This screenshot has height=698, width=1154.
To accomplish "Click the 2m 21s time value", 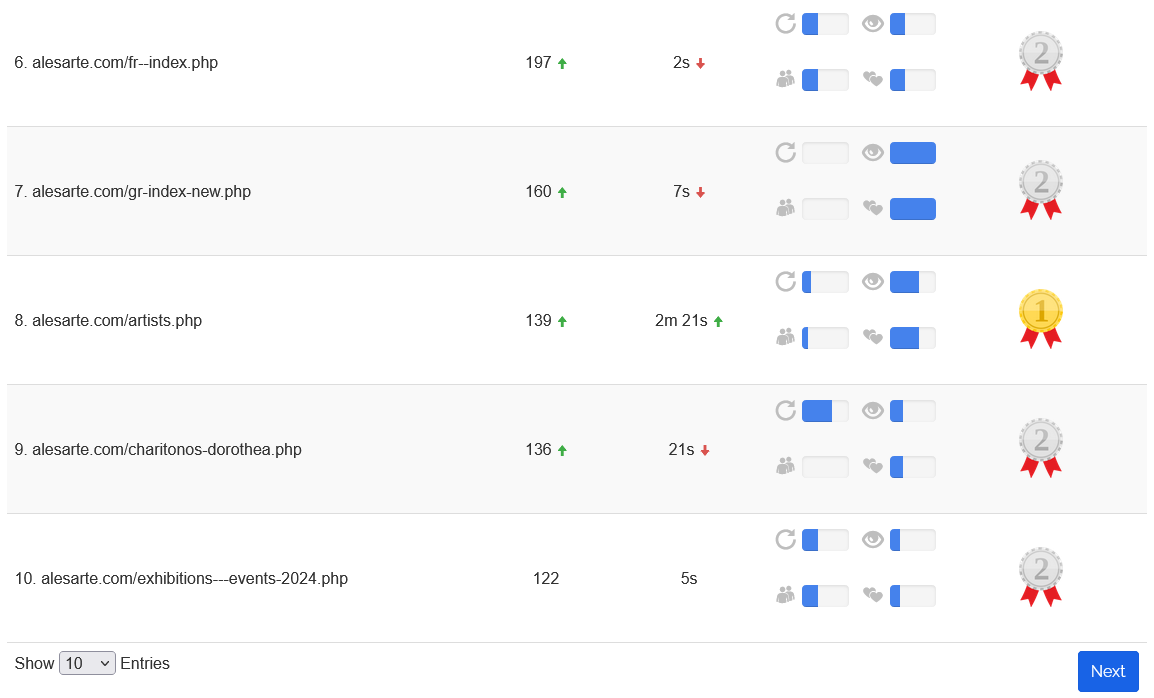I will [x=681, y=321].
